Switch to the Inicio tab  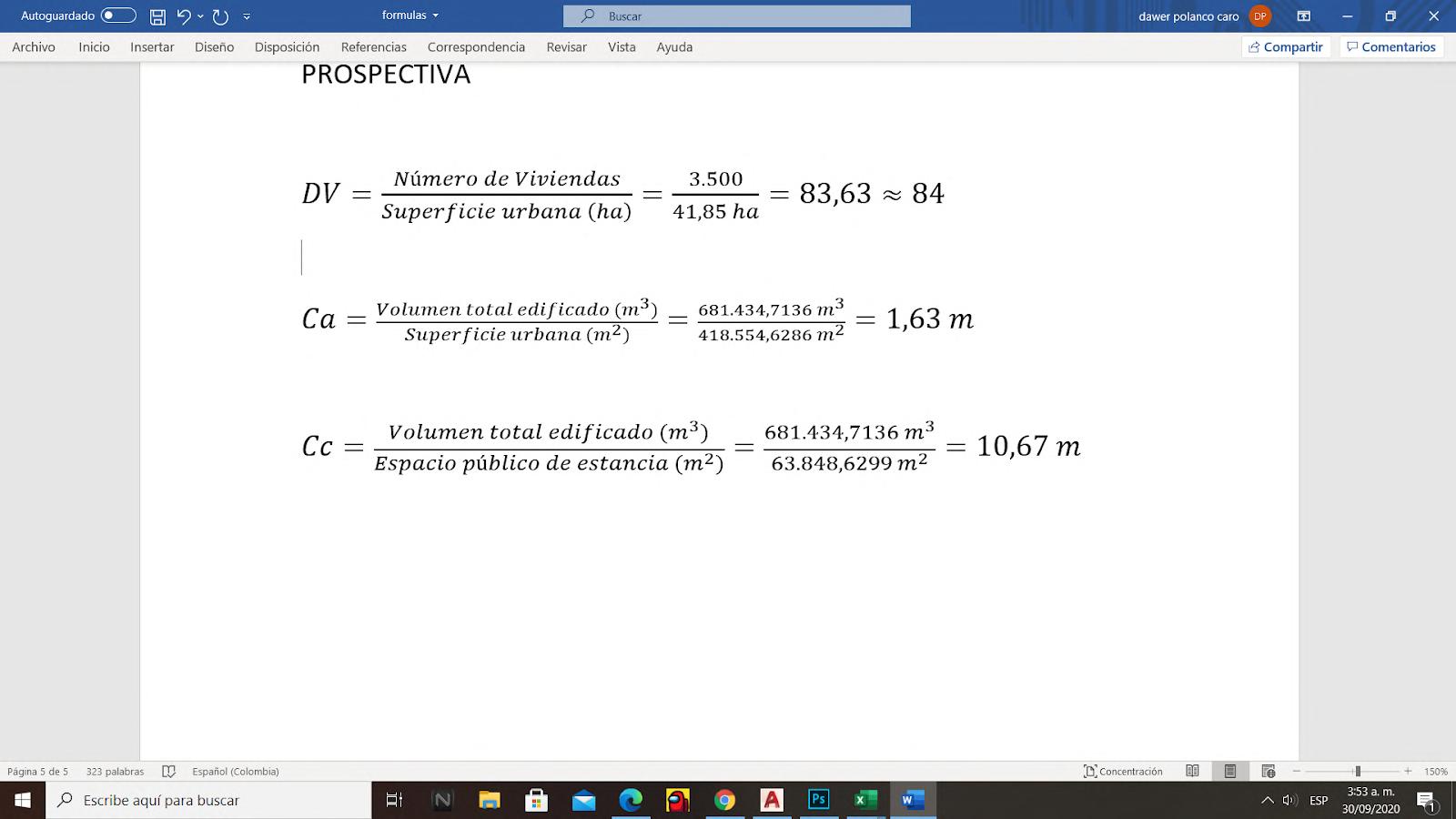point(94,47)
